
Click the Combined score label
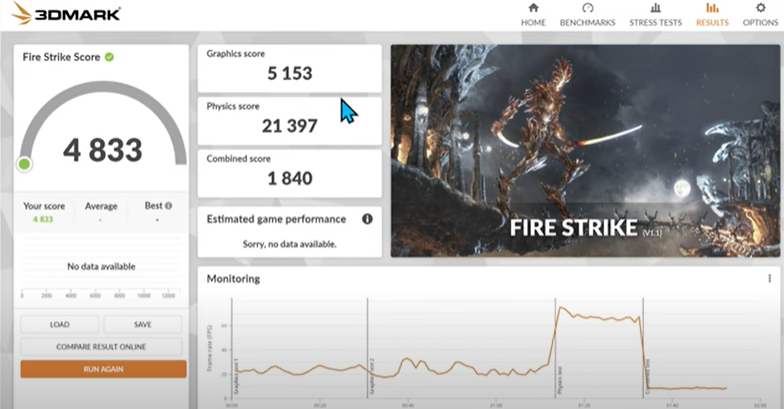coord(238,158)
